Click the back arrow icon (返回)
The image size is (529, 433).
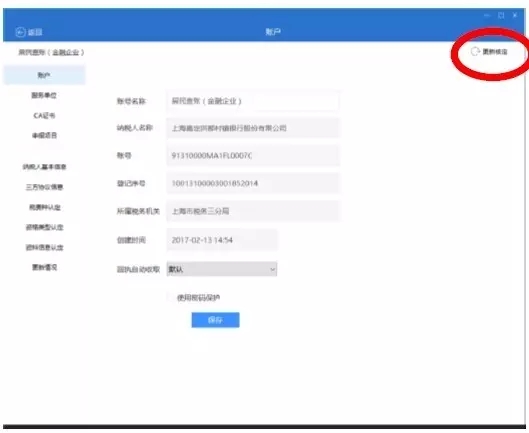point(20,32)
